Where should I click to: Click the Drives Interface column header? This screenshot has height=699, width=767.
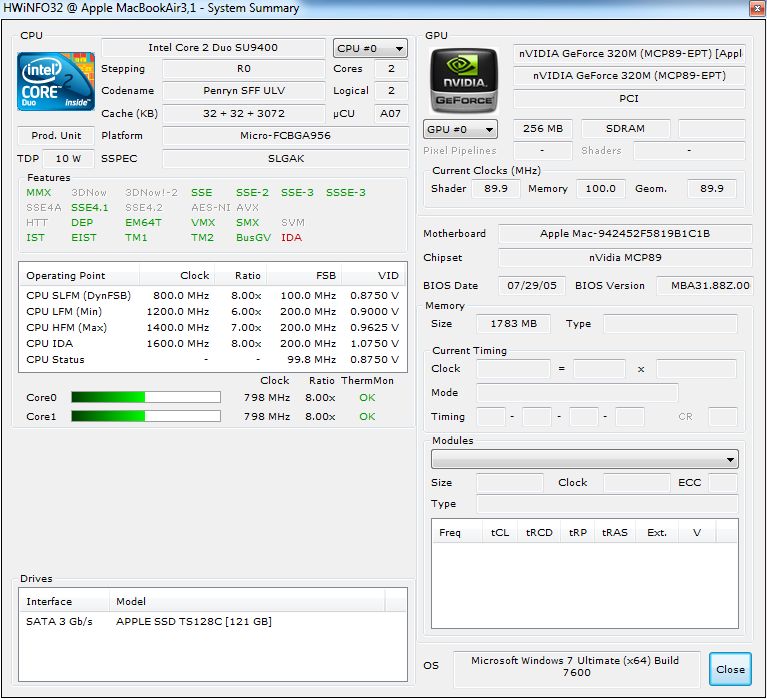pos(64,601)
